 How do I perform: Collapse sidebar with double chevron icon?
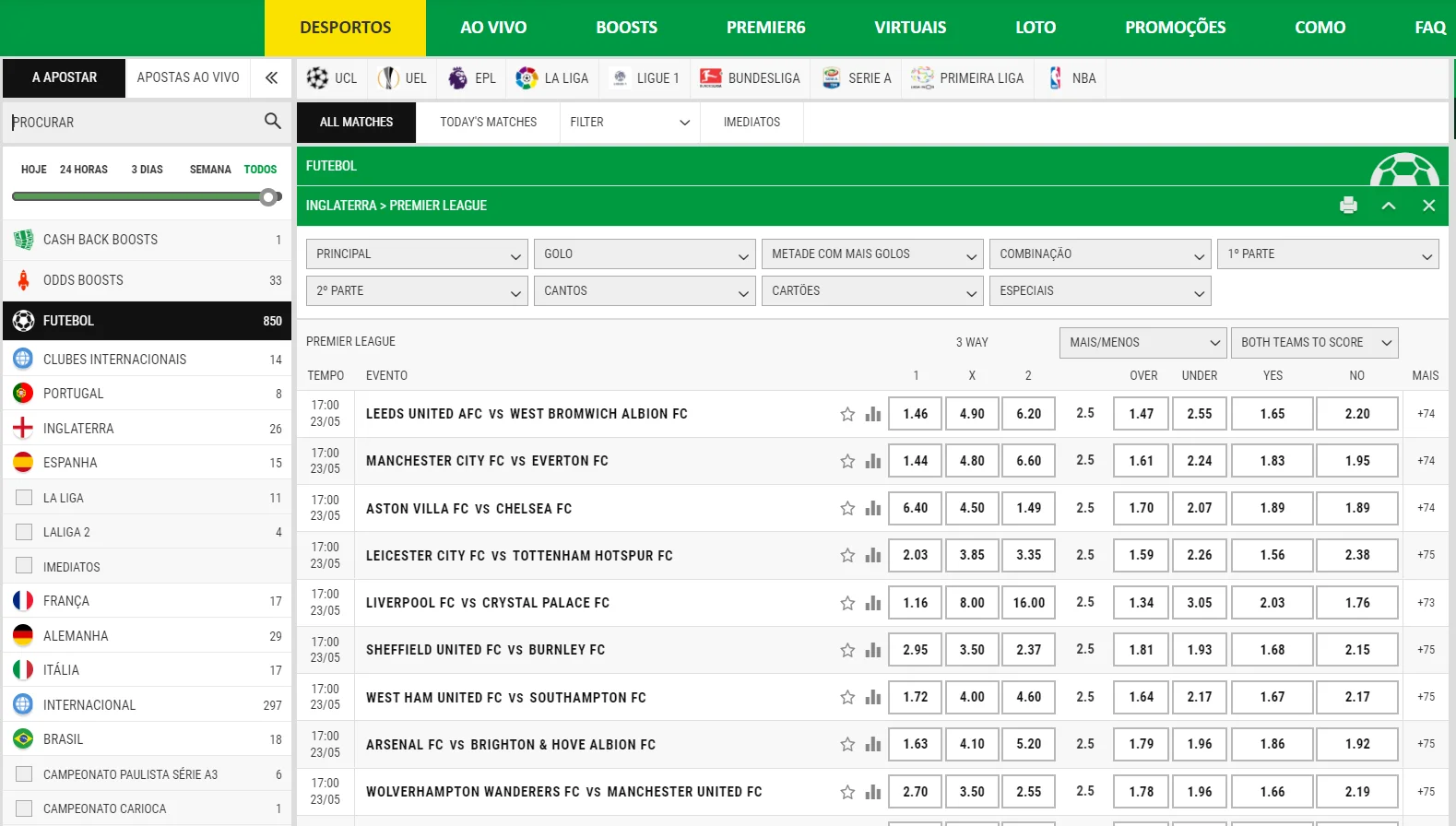[x=271, y=77]
